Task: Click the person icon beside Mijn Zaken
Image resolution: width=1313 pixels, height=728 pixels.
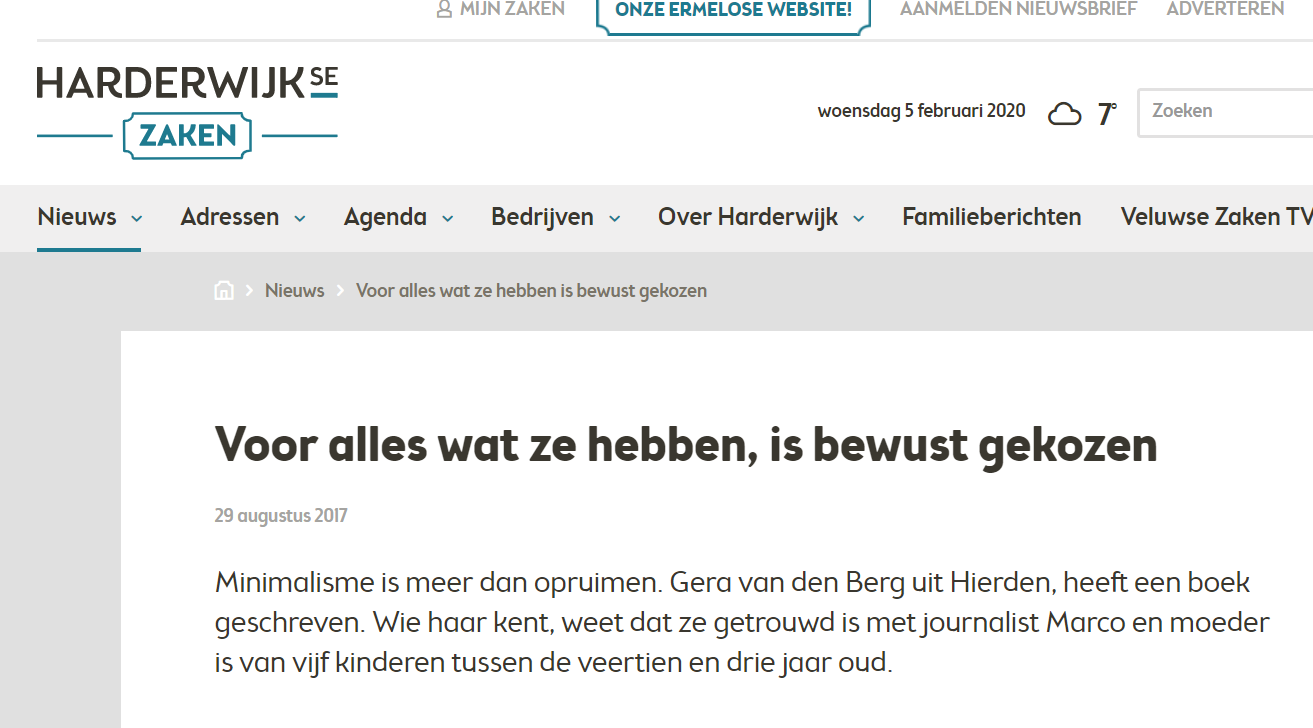Action: [x=445, y=10]
